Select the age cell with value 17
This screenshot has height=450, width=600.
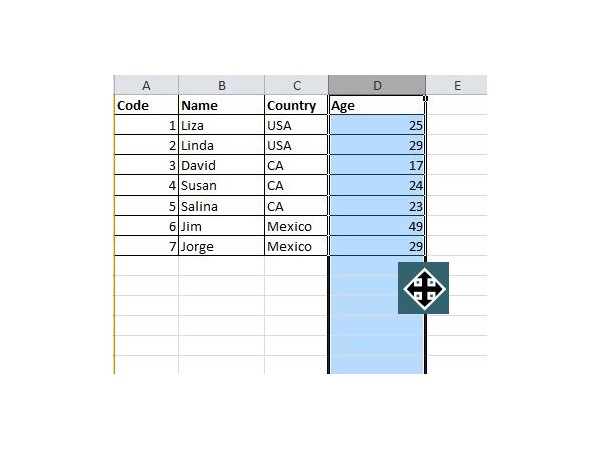377,165
